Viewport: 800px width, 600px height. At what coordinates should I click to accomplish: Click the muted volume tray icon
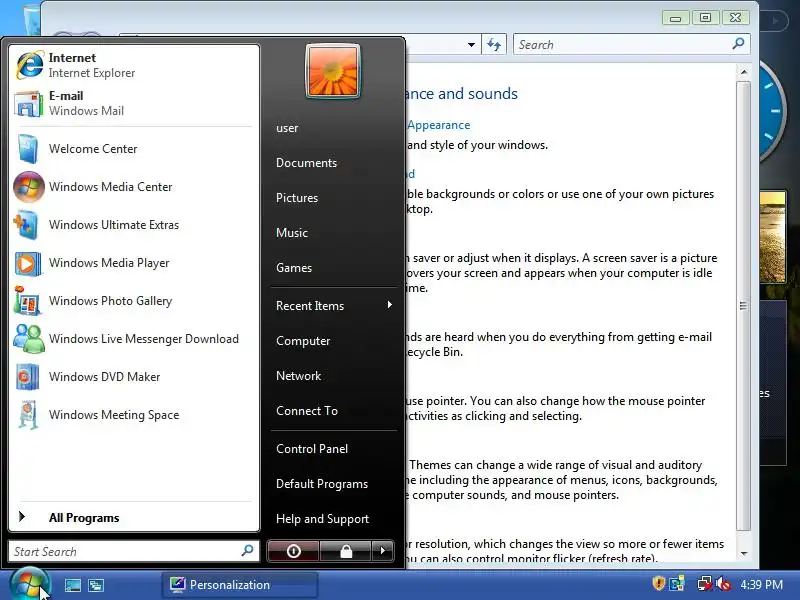[x=723, y=584]
